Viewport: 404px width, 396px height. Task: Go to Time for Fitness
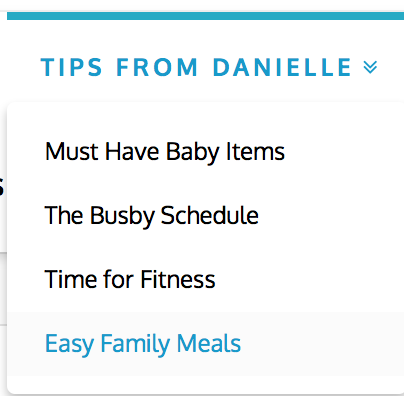[130, 279]
